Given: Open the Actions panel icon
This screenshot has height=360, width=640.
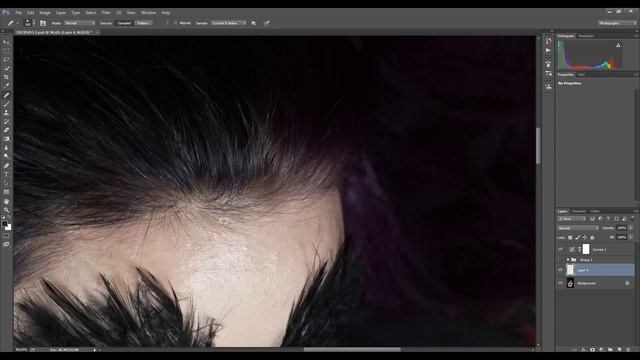Looking at the screenshot, I should coord(548,50).
